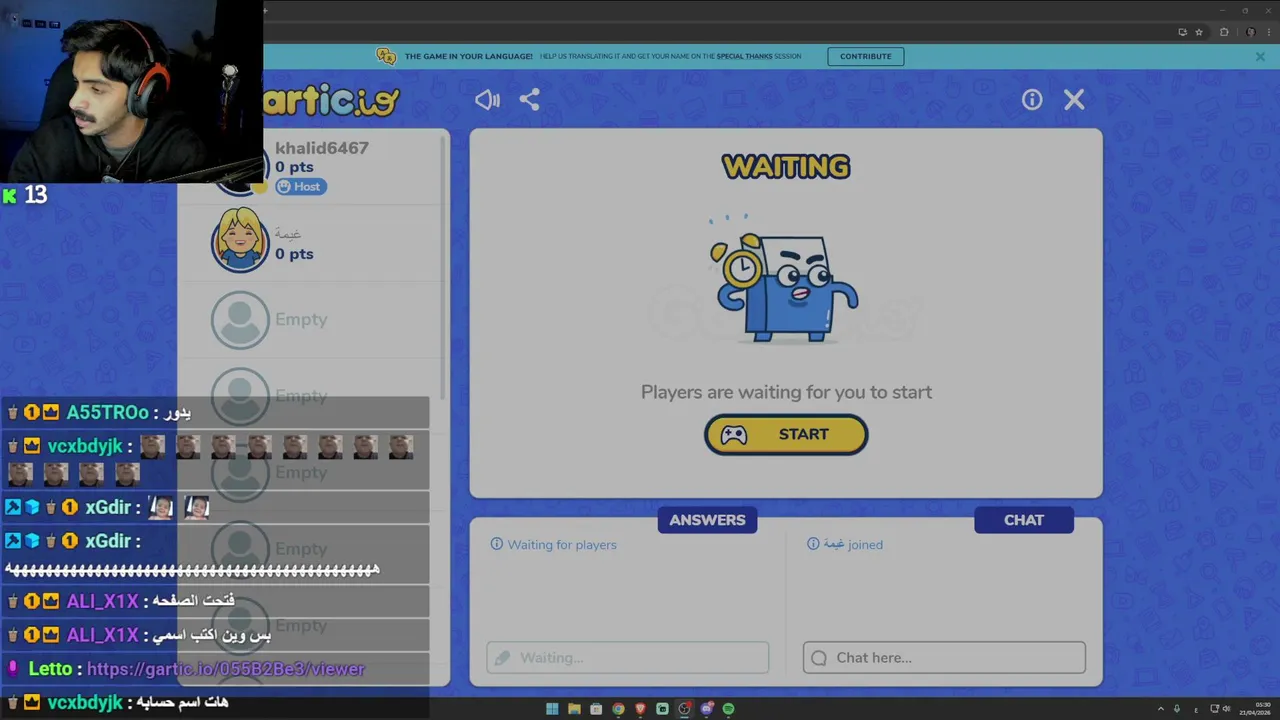1280x720 pixels.
Task: Open the Windows Start menu
Action: click(x=552, y=709)
